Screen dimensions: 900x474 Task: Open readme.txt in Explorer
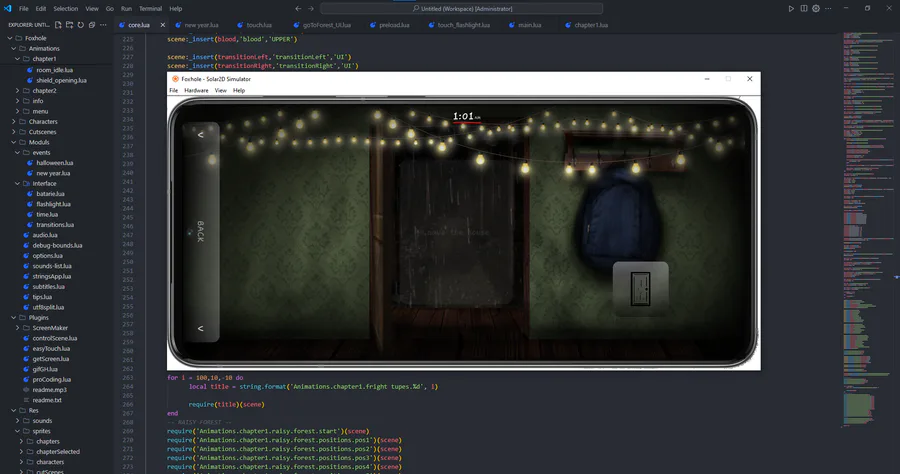point(47,400)
